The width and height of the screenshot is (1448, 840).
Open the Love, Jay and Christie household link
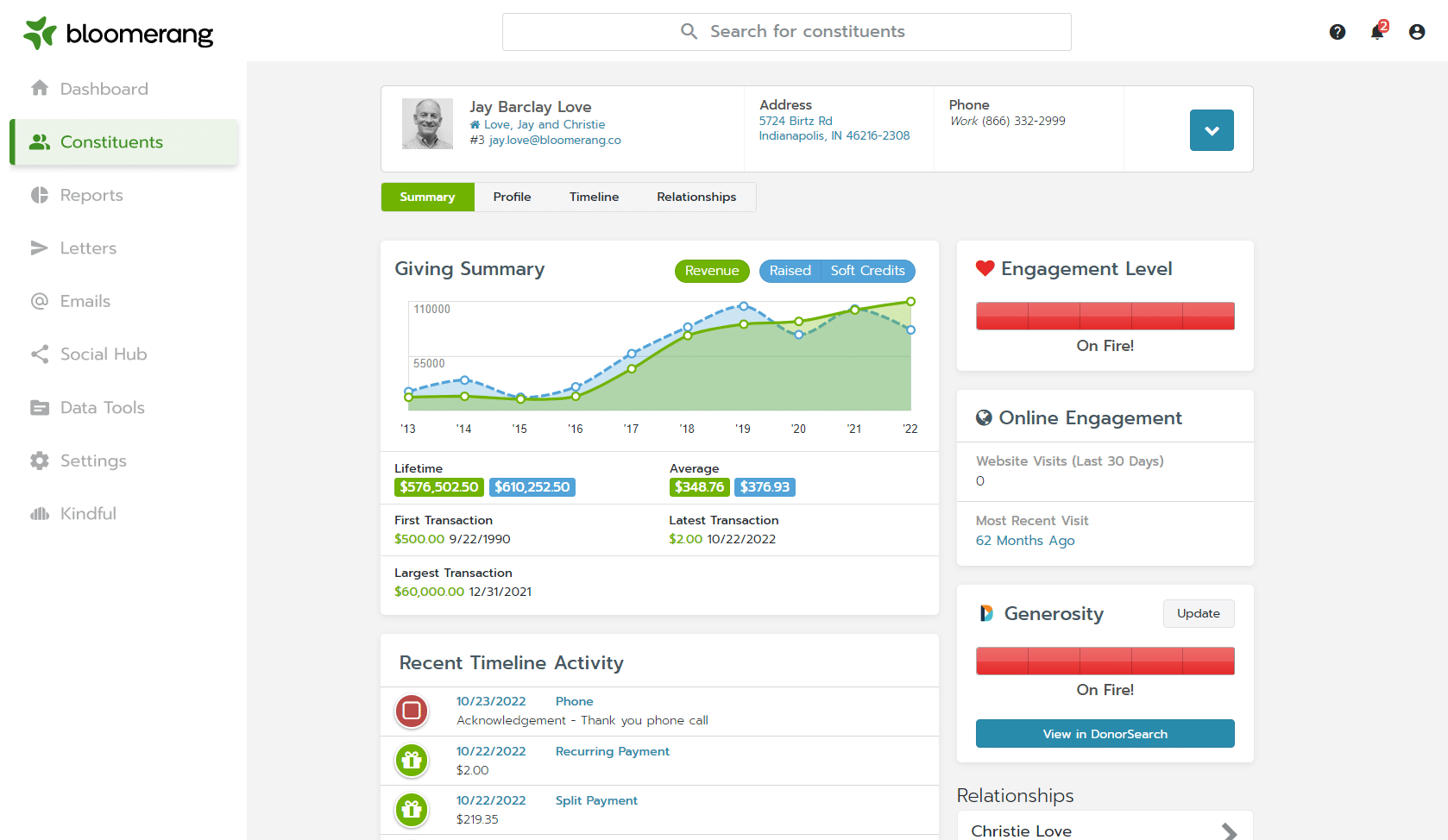tap(545, 125)
